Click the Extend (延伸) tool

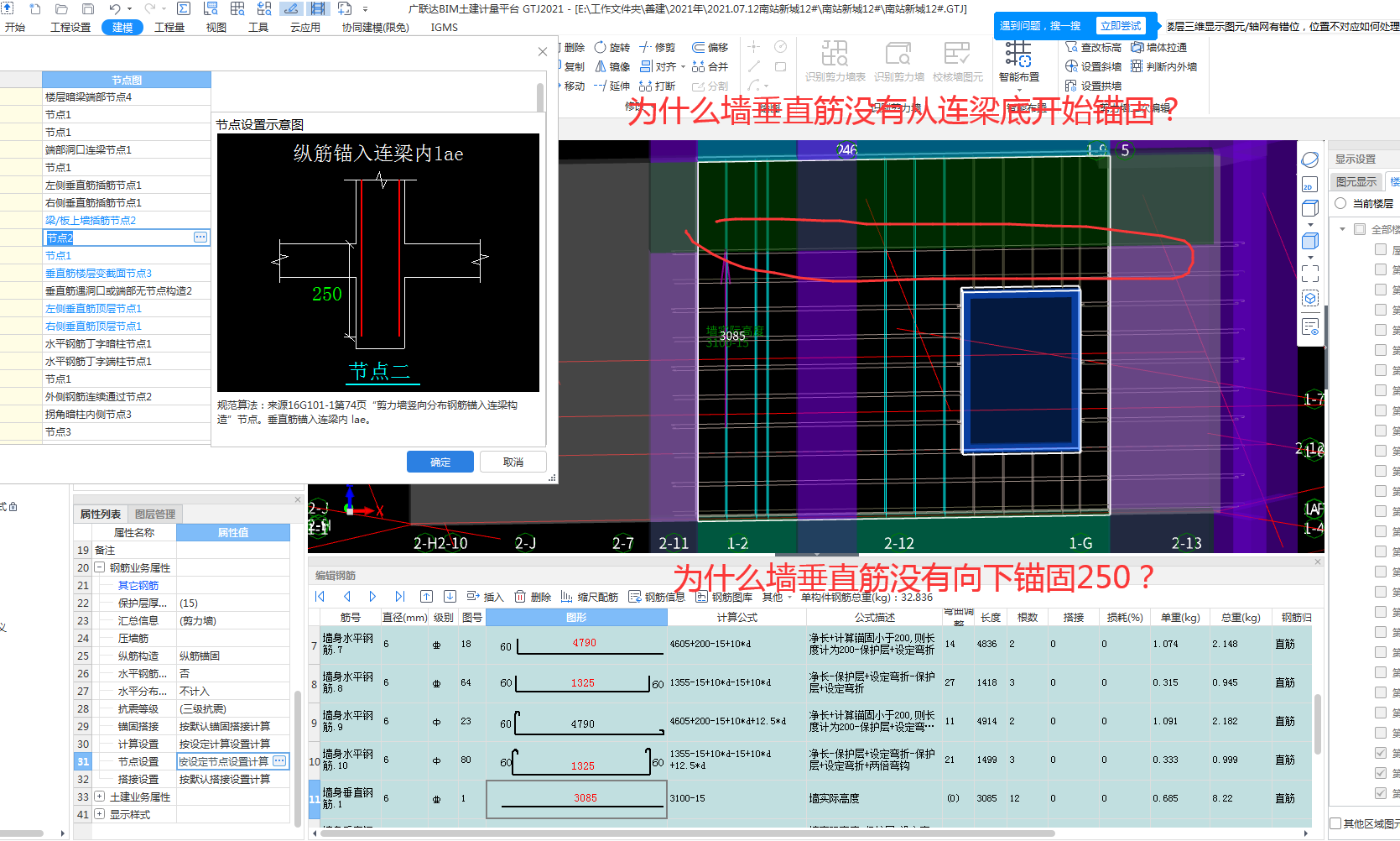coord(612,86)
